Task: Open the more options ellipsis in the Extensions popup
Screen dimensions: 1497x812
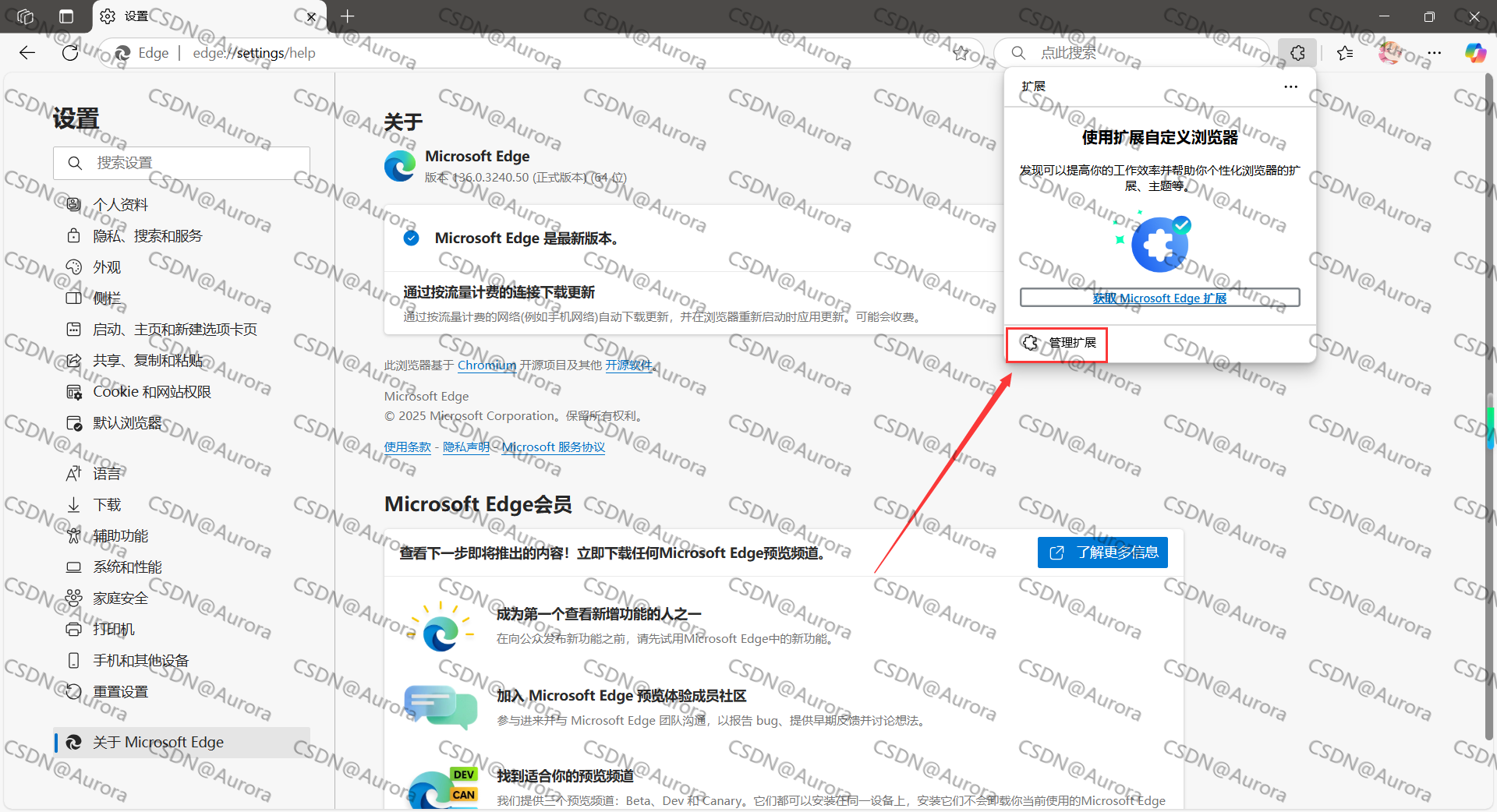Action: click(1291, 86)
